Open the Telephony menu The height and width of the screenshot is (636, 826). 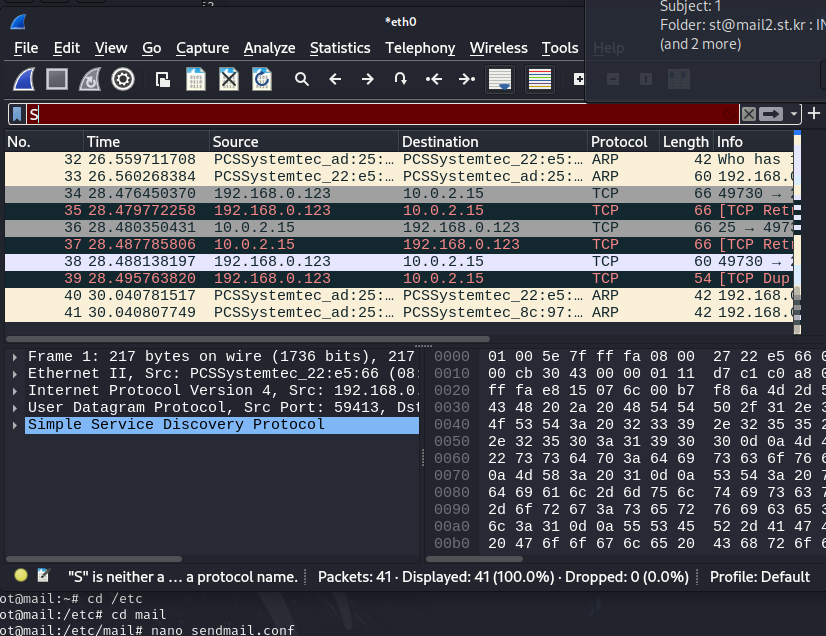tap(420, 48)
